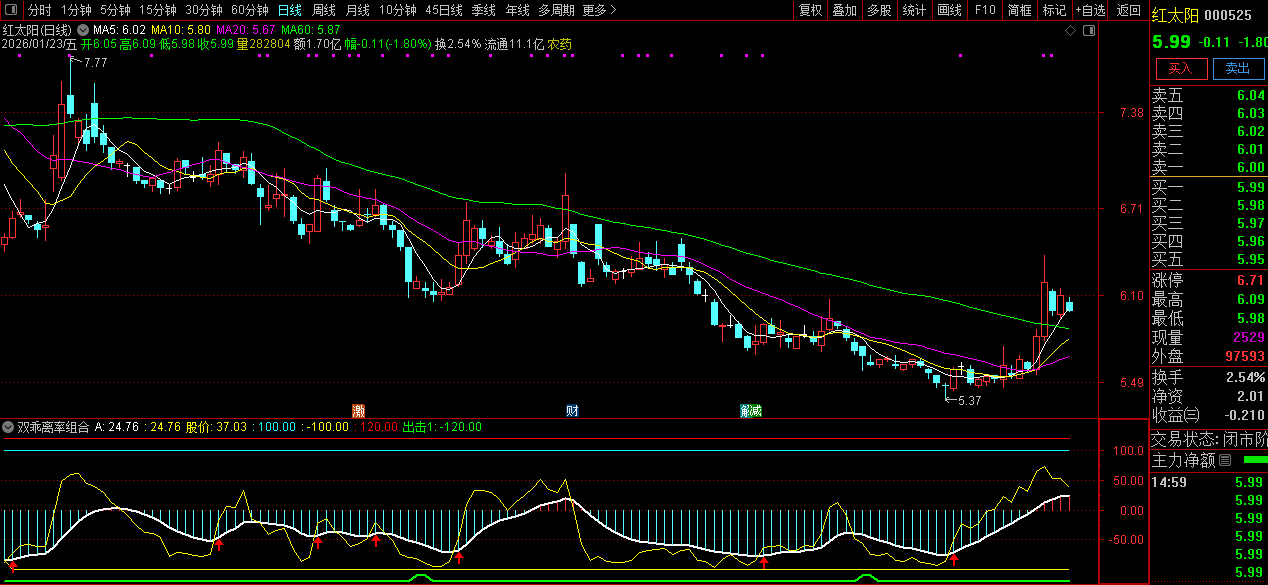Click the orange 激 event marker on the timeline

pos(358,410)
